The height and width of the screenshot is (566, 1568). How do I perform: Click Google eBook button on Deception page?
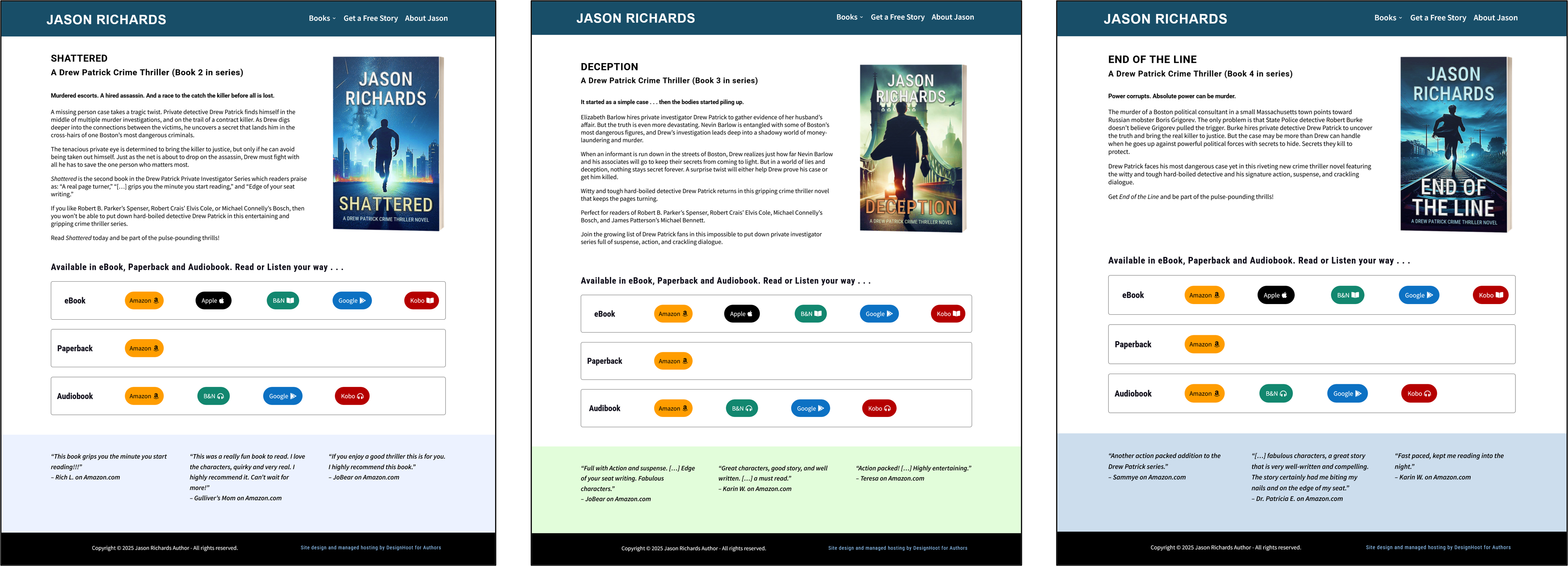click(879, 314)
